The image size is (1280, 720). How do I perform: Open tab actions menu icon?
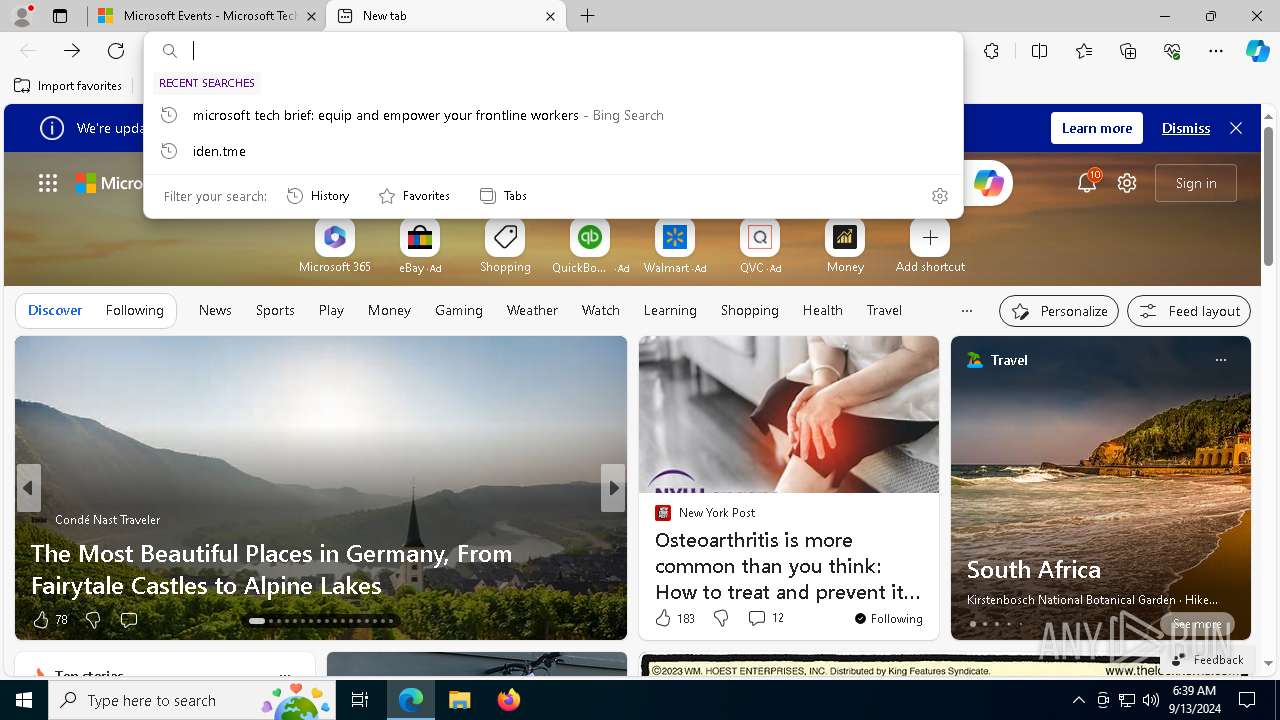coord(60,16)
